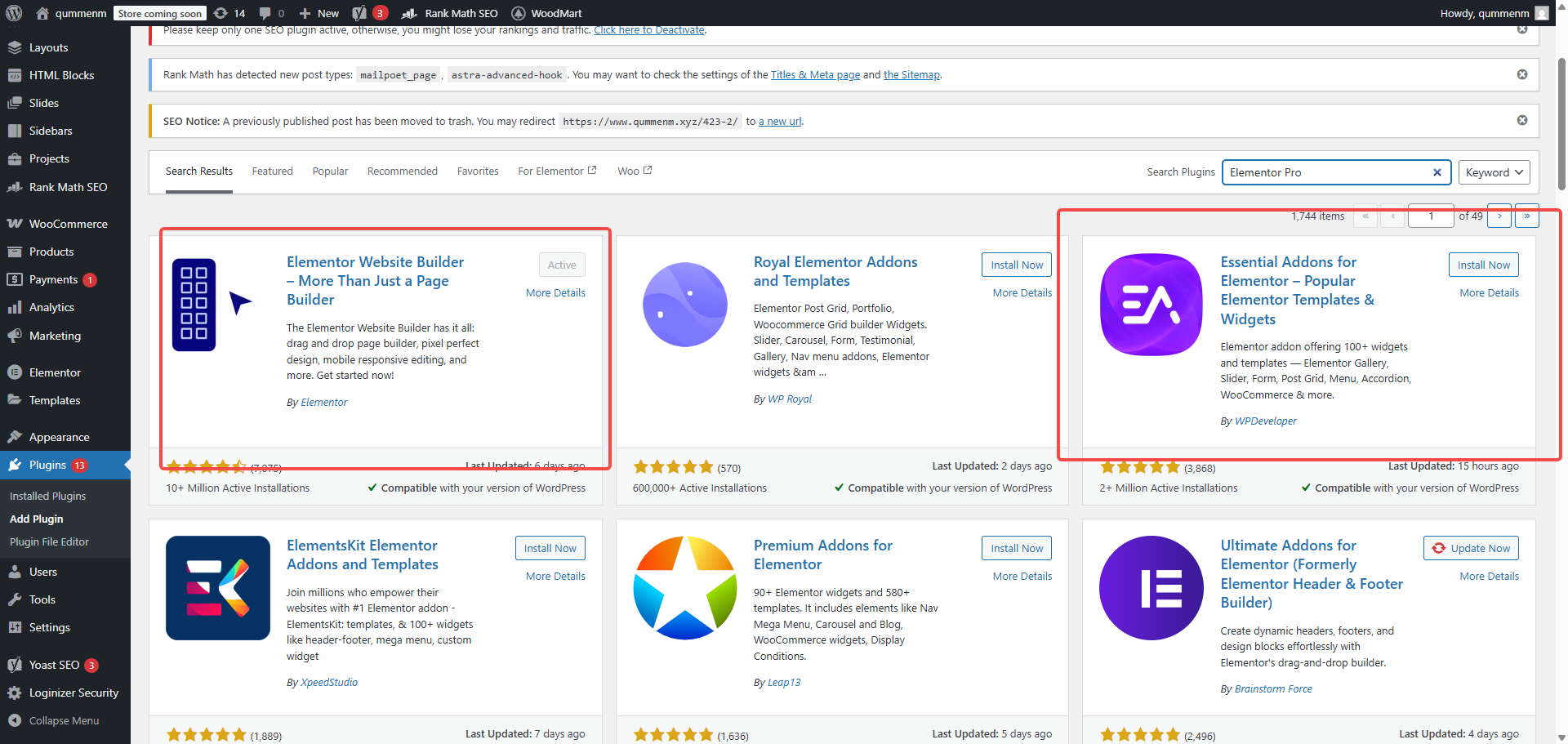The width and height of the screenshot is (1568, 744).
Task: Click the Loginizer Security gear icon
Action: (x=15, y=693)
